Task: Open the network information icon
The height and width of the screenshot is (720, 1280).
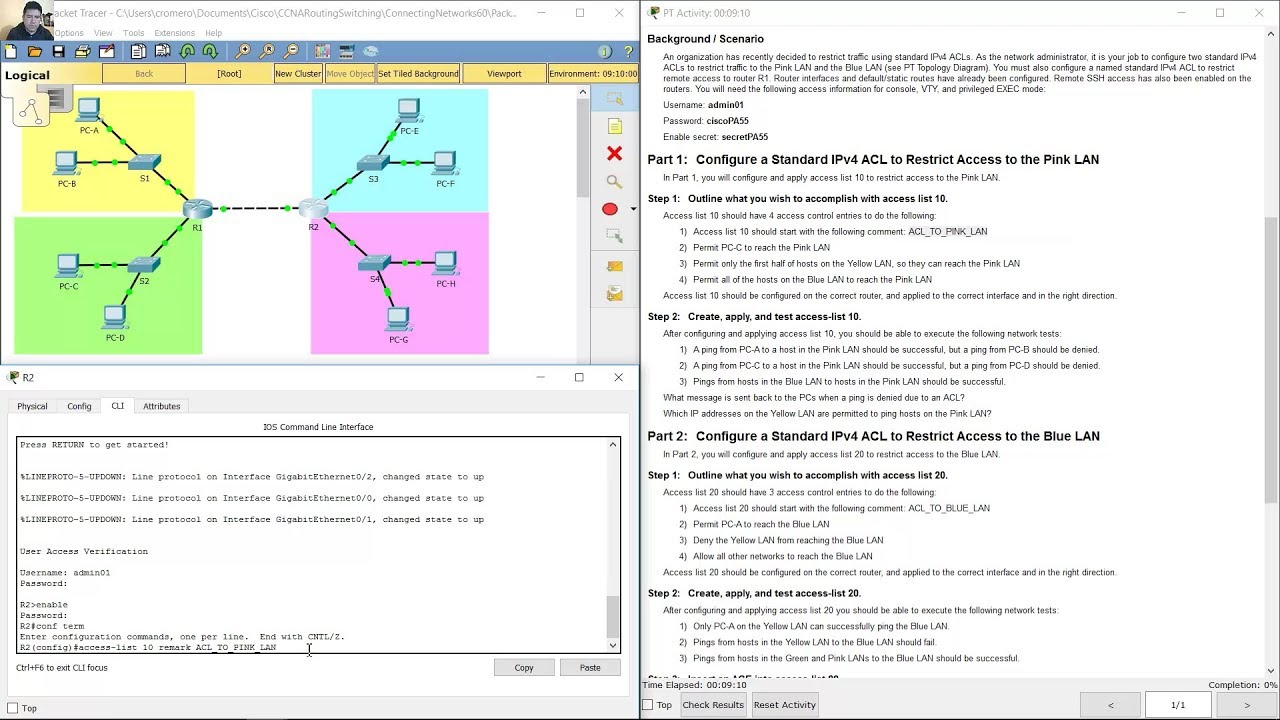Action: [604, 51]
